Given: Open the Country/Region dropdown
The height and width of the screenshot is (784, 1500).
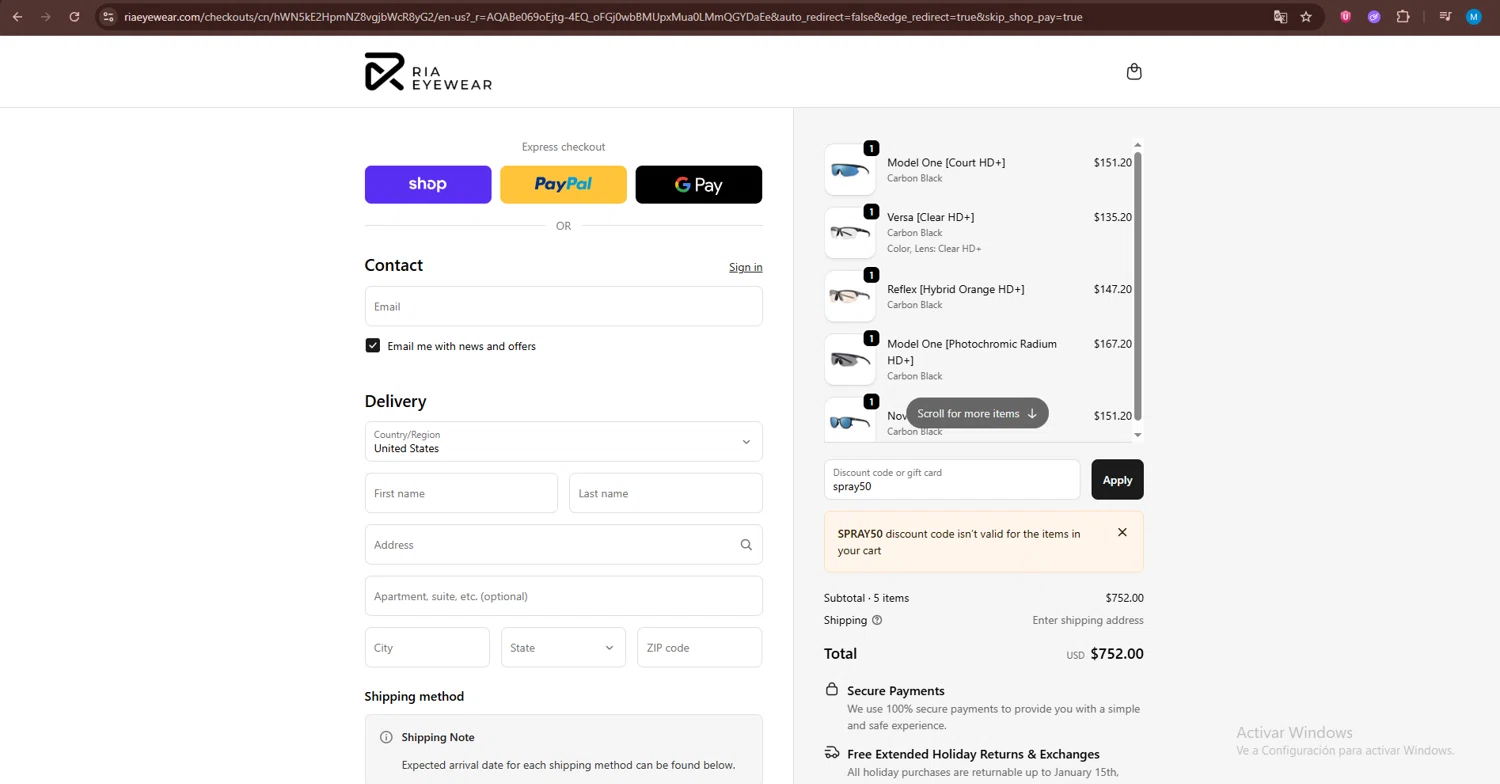Looking at the screenshot, I should pyautogui.click(x=563, y=442).
